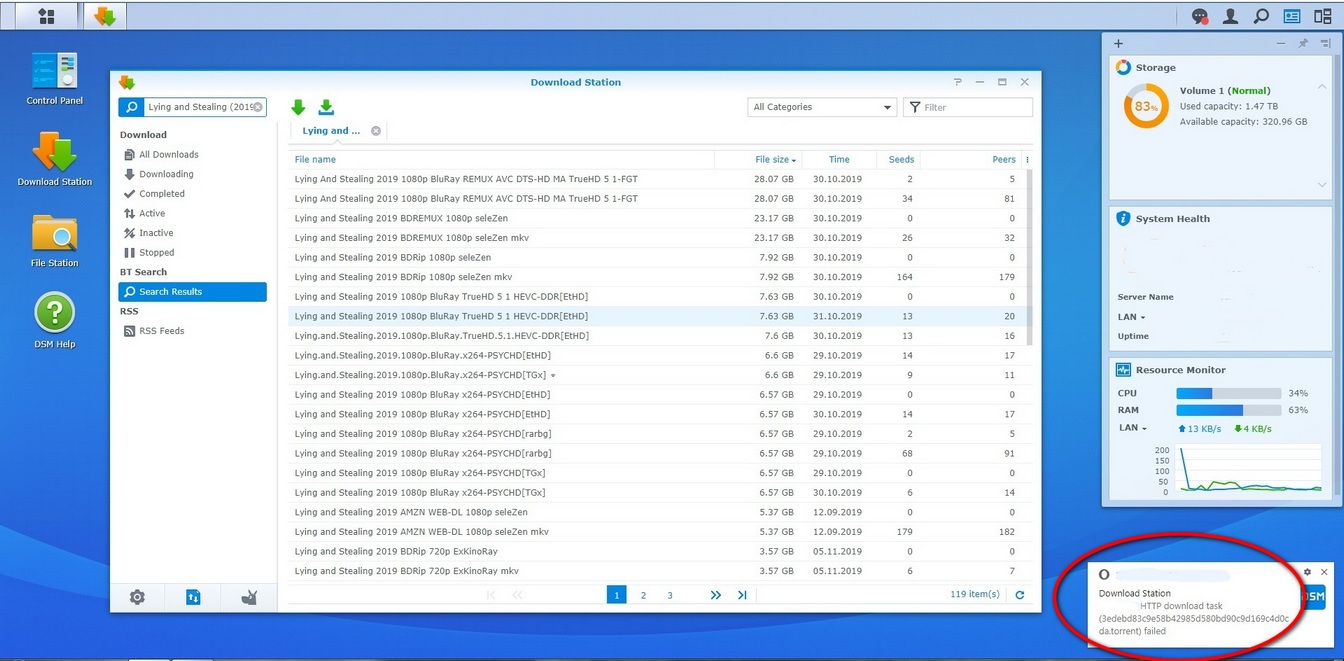The height and width of the screenshot is (661, 1344).
Task: Clear the search box text
Action: 257,107
